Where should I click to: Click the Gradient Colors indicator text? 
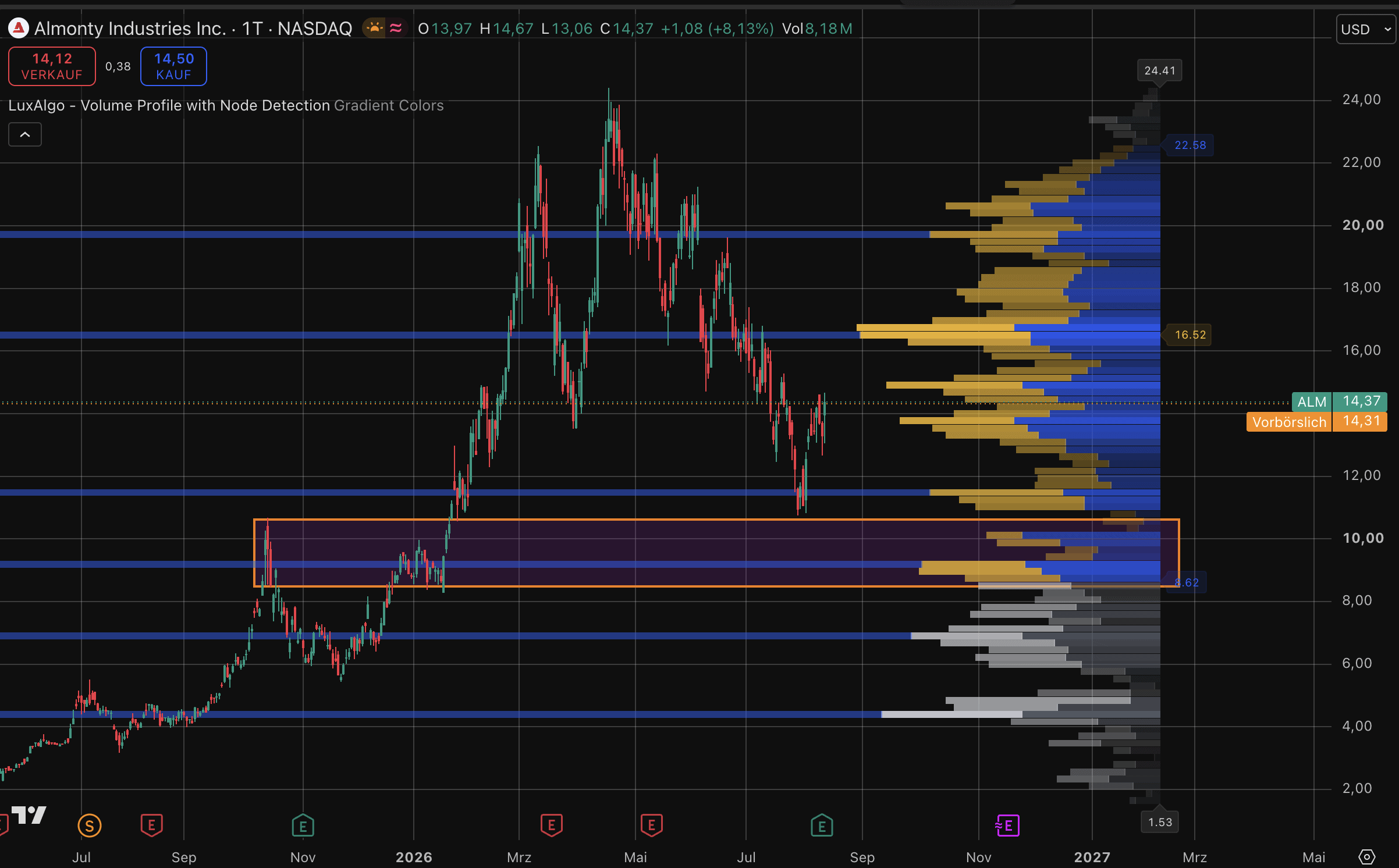tap(389, 105)
